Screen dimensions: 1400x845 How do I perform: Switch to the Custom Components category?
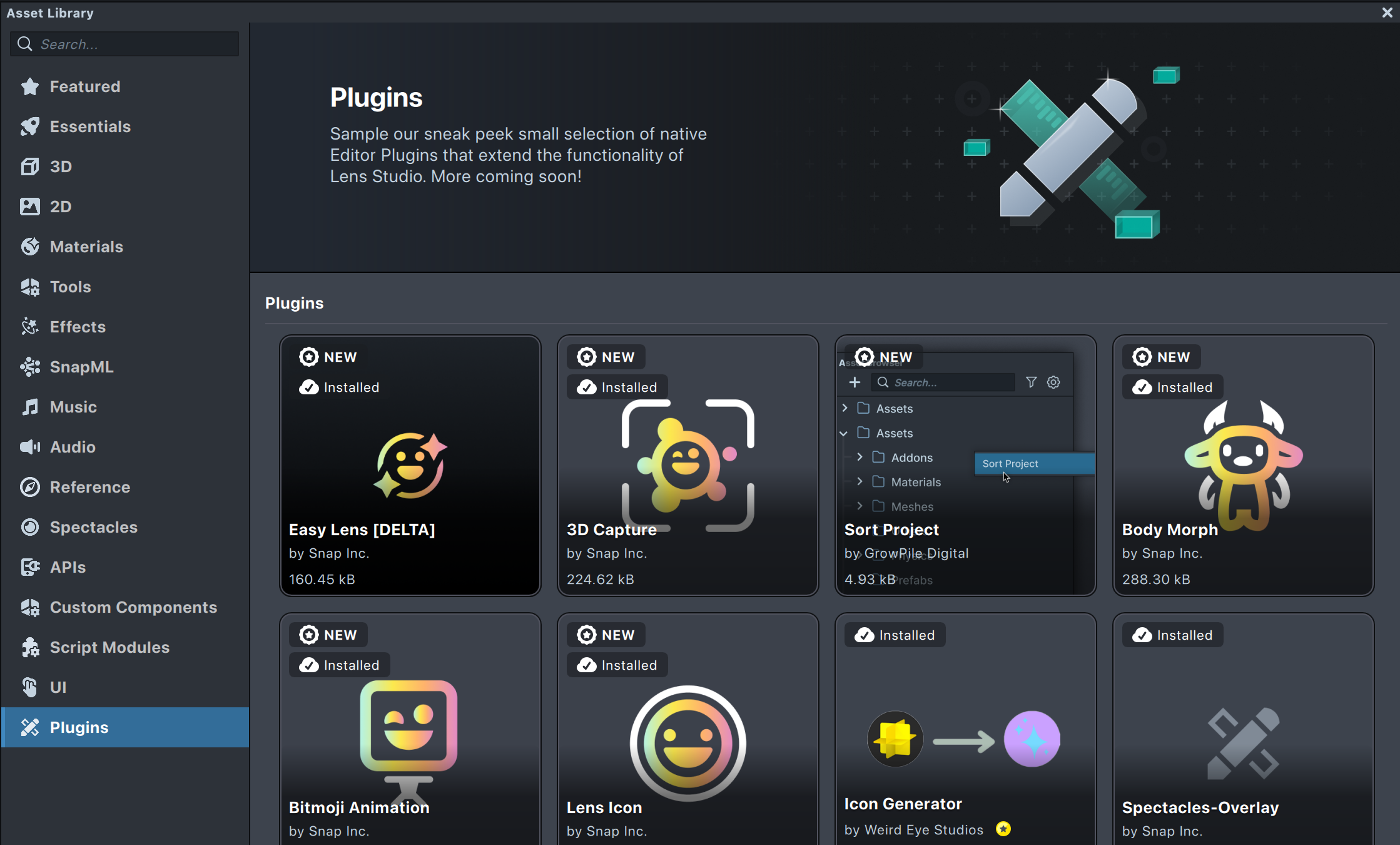[133, 607]
